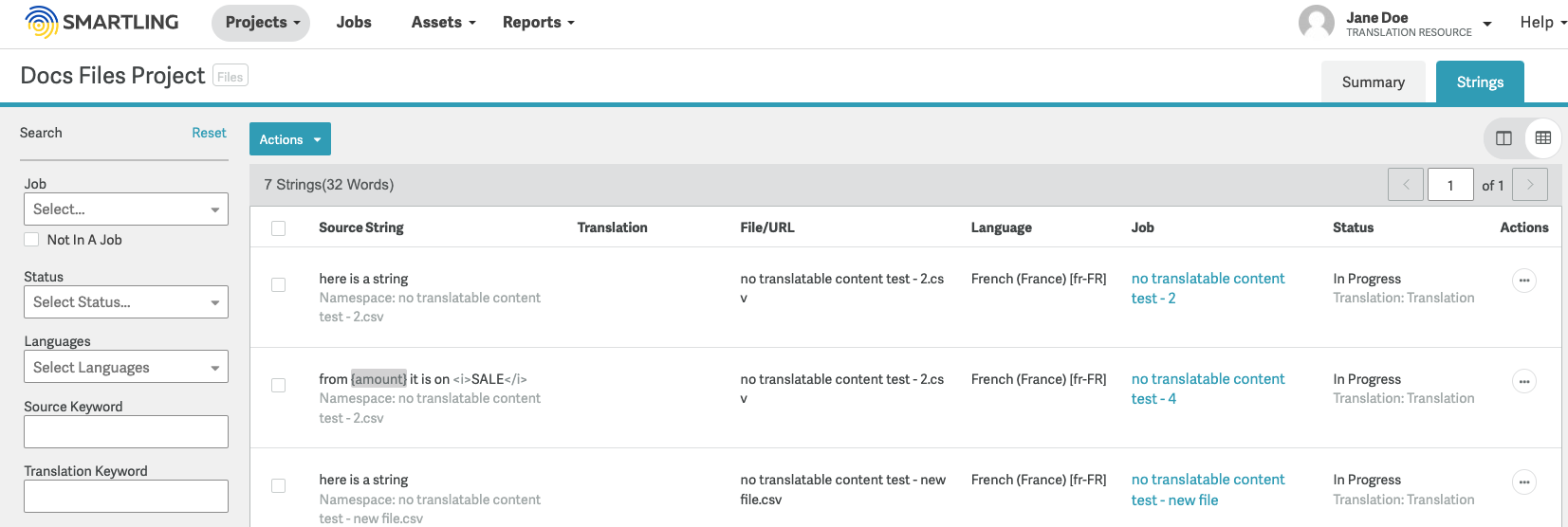The image size is (1568, 527).
Task: Switch to split panel view icon
Action: tap(1503, 138)
